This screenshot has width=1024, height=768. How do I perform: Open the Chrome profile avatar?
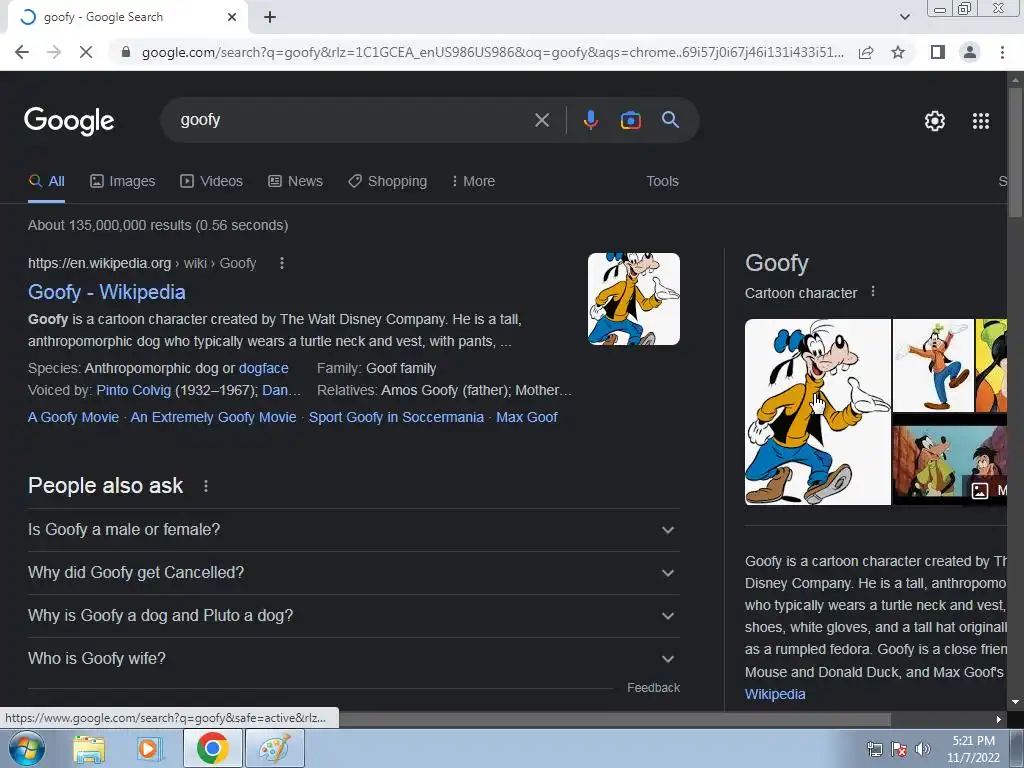point(970,52)
